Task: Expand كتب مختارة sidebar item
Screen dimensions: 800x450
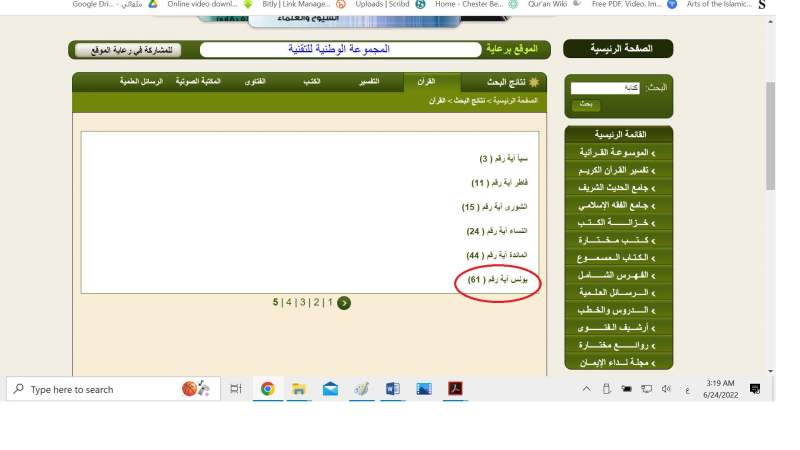Action: [618, 240]
